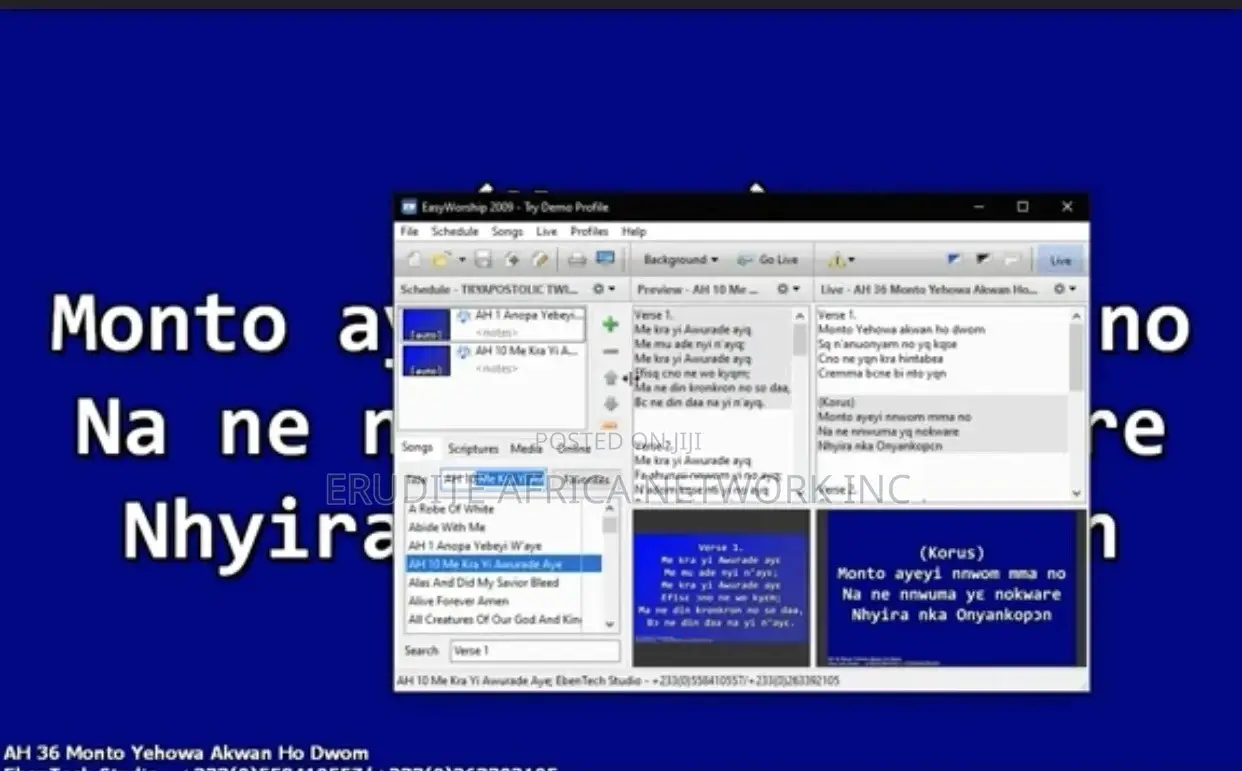The height and width of the screenshot is (771, 1242).
Task: Click the Black screen flag icon
Action: (983, 260)
